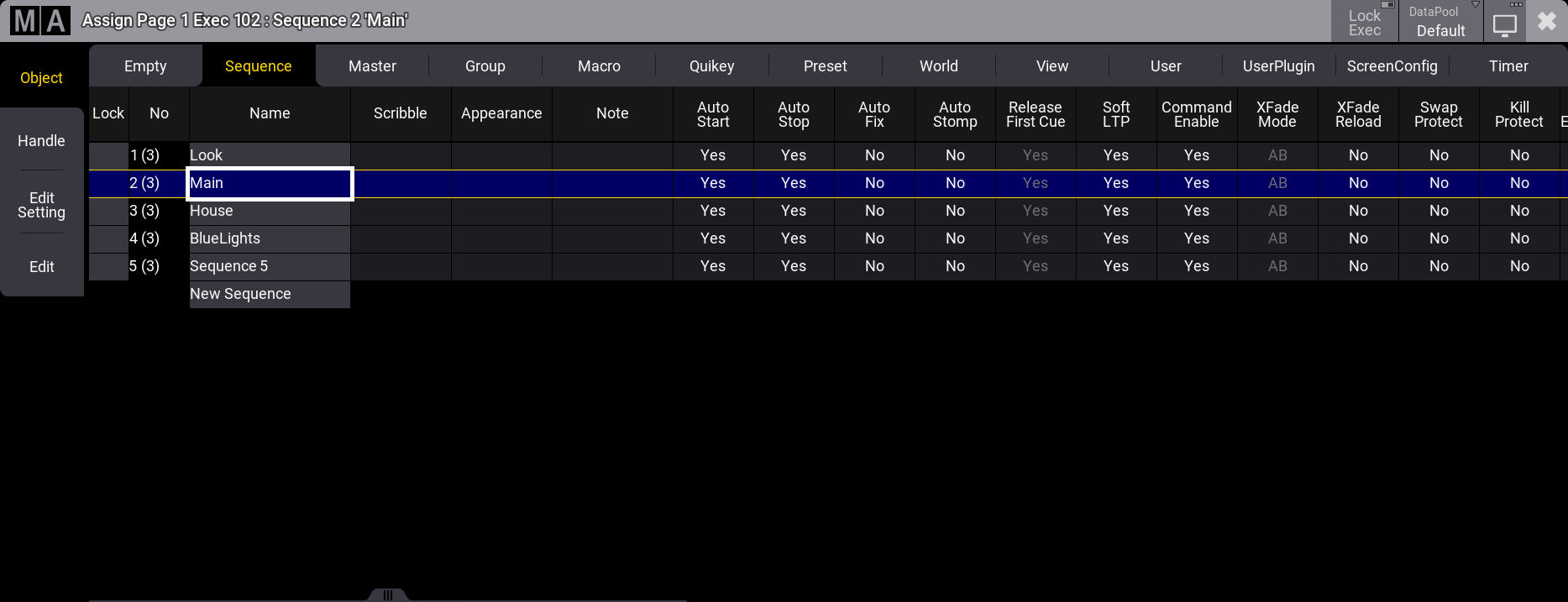Open the Timer tab
This screenshot has width=1568, height=602.
tap(1508, 66)
